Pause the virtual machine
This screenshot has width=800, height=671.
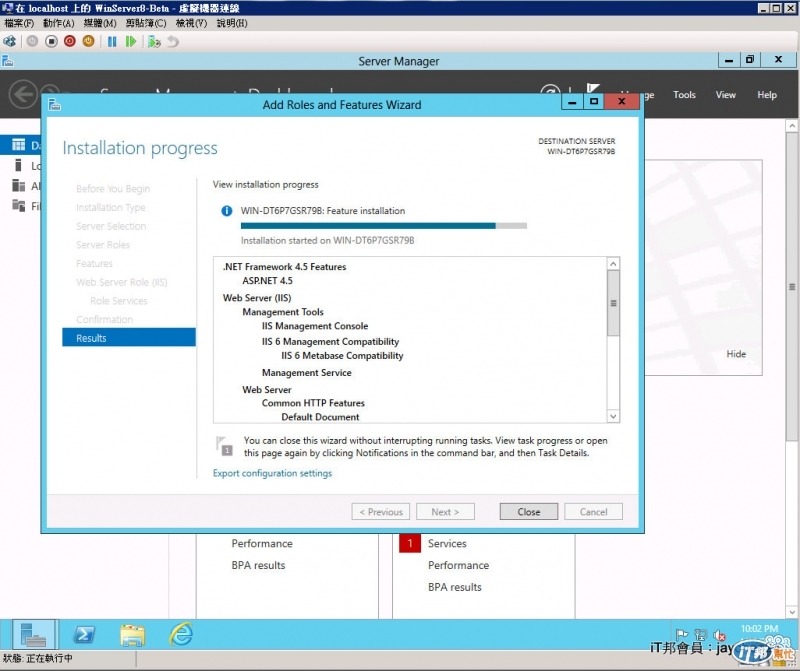(x=112, y=41)
